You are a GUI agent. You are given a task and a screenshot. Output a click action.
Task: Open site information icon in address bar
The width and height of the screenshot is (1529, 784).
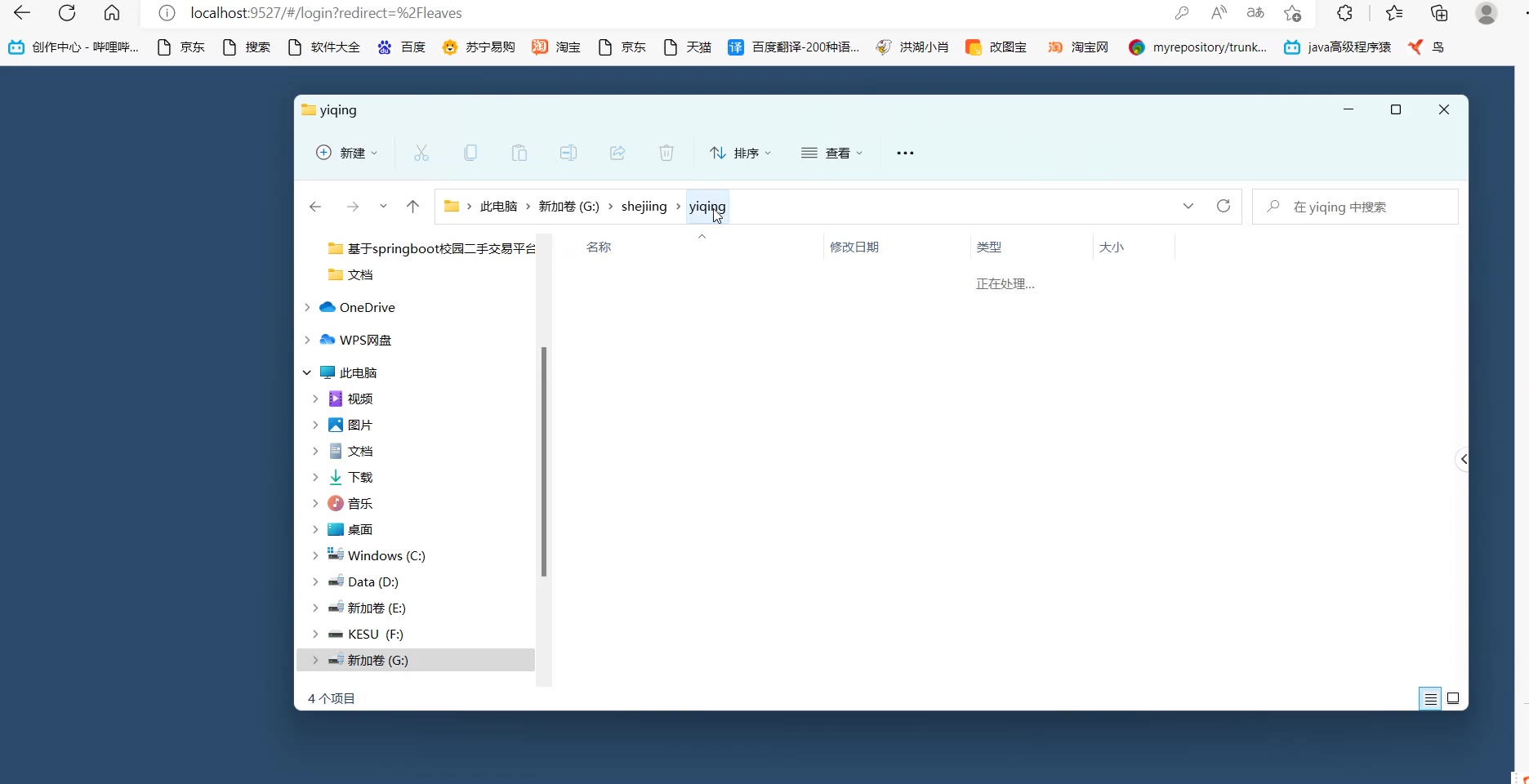tap(167, 13)
